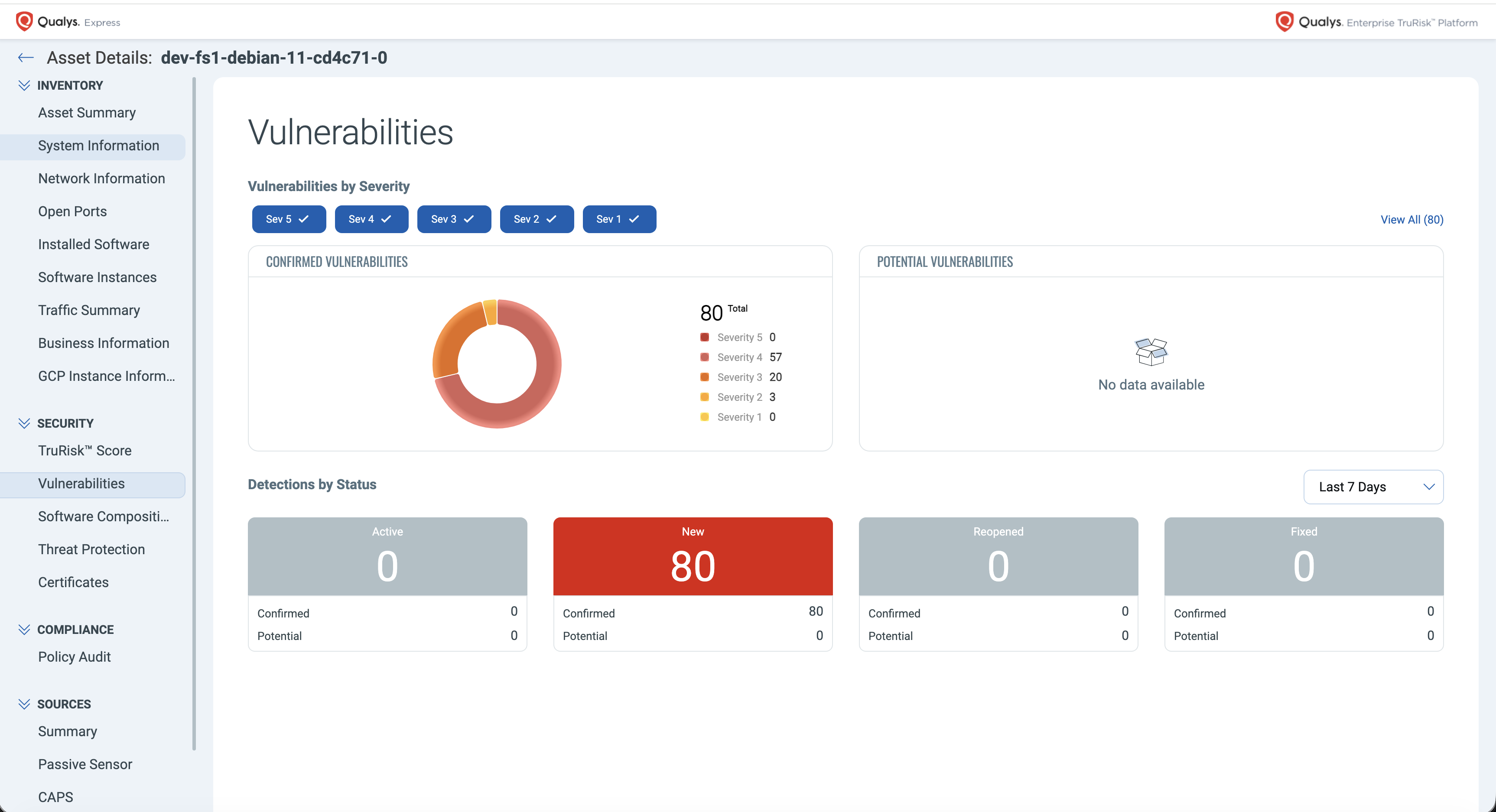Click the New Confirmed value 80
1496x812 pixels.
tap(815, 611)
